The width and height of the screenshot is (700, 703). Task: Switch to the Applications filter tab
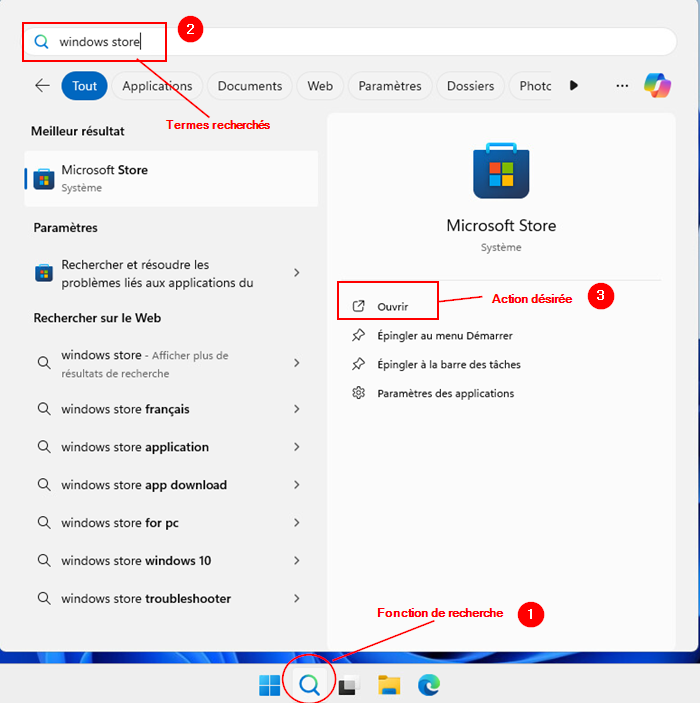click(157, 86)
